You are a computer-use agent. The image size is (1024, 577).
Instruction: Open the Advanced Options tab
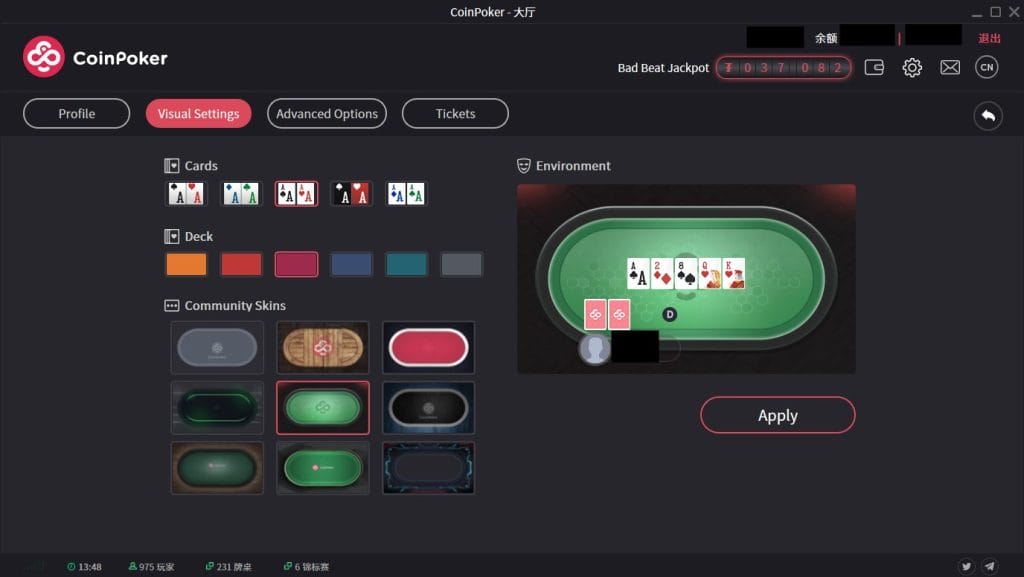[327, 114]
